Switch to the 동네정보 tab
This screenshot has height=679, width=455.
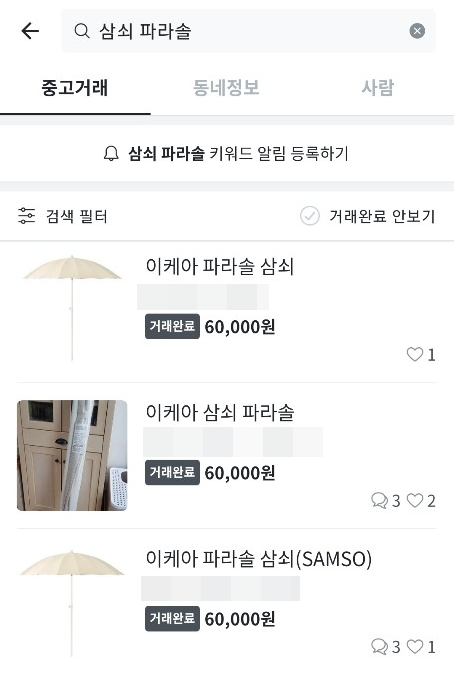226,88
